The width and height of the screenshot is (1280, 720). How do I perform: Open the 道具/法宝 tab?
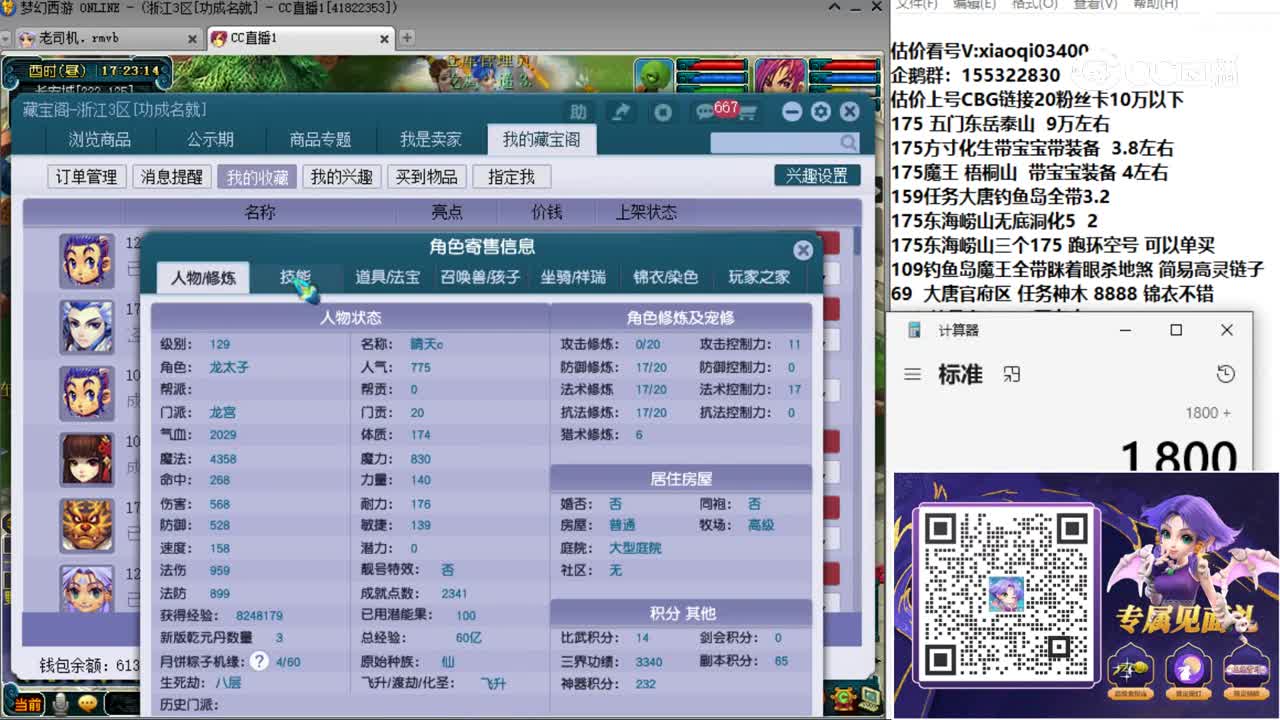coord(388,277)
